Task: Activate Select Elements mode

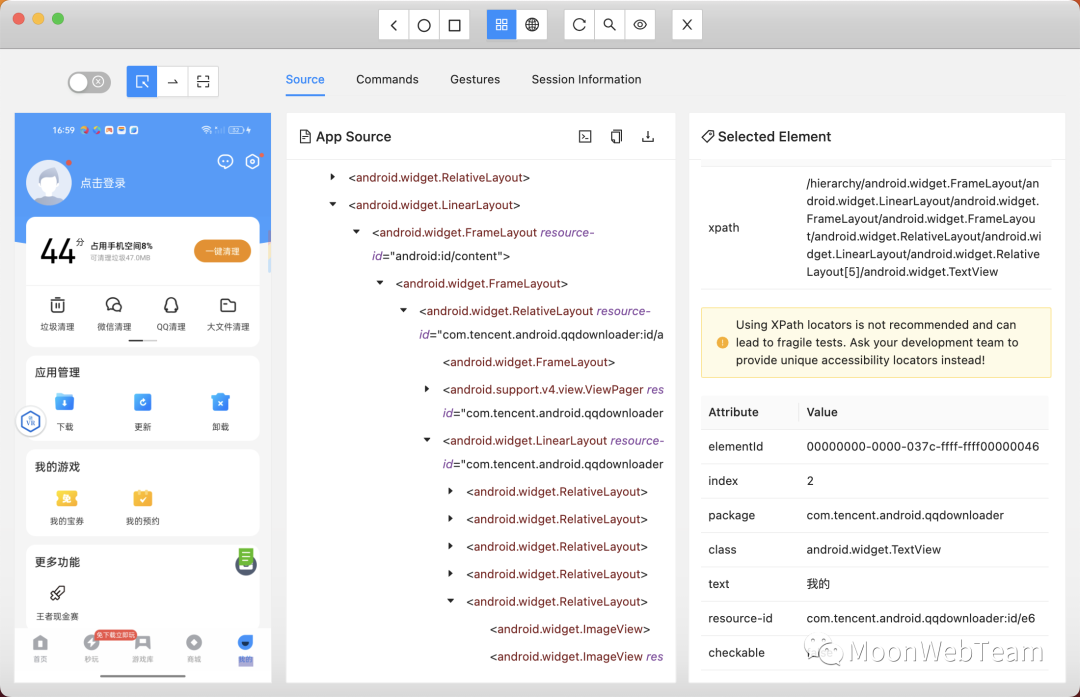Action: [142, 82]
